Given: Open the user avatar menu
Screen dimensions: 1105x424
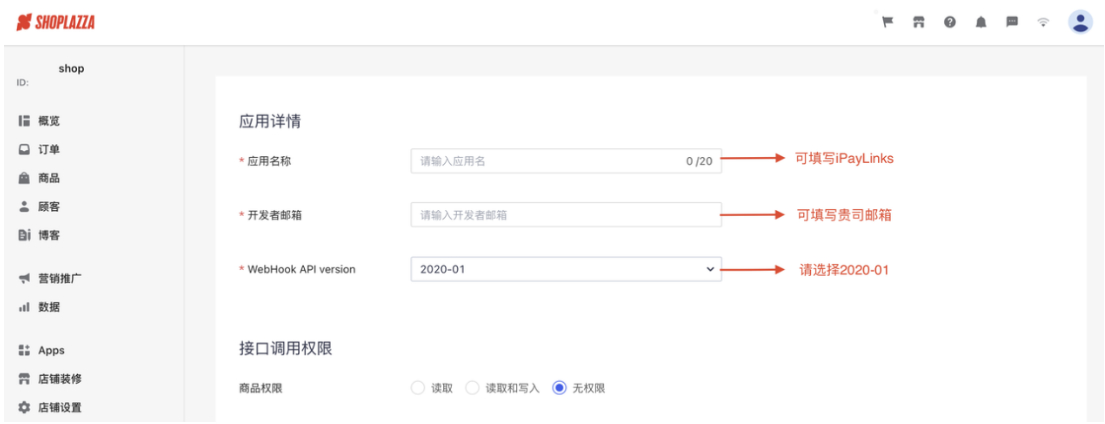Looking at the screenshot, I should click(1080, 22).
